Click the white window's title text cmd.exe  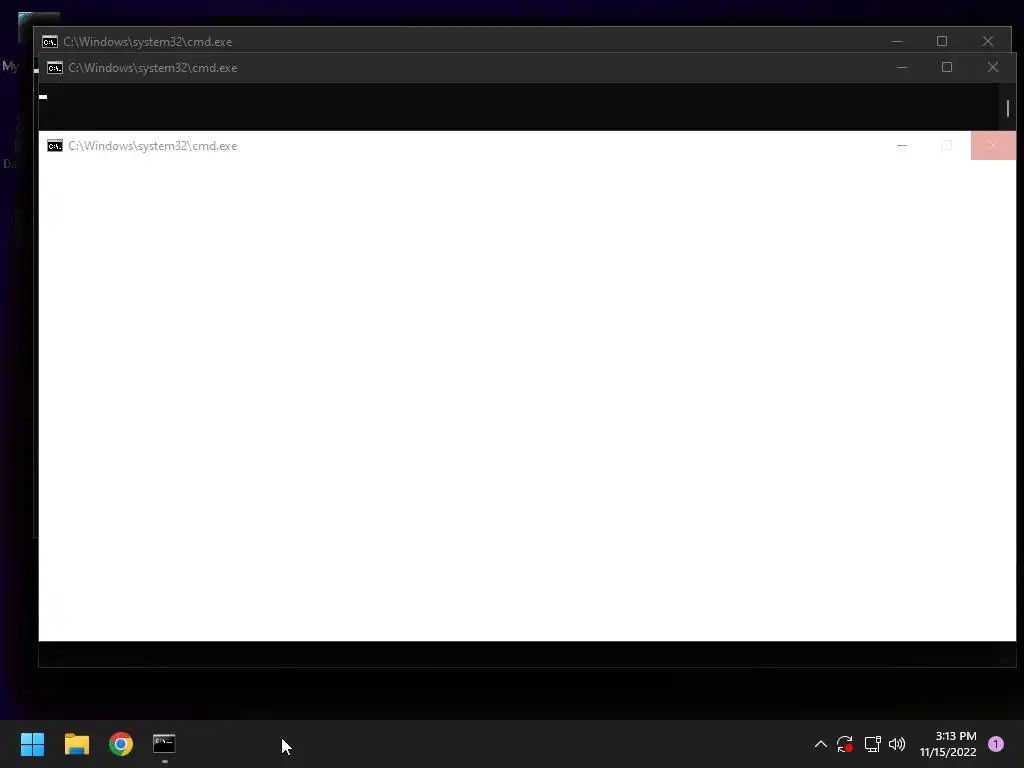pos(153,146)
